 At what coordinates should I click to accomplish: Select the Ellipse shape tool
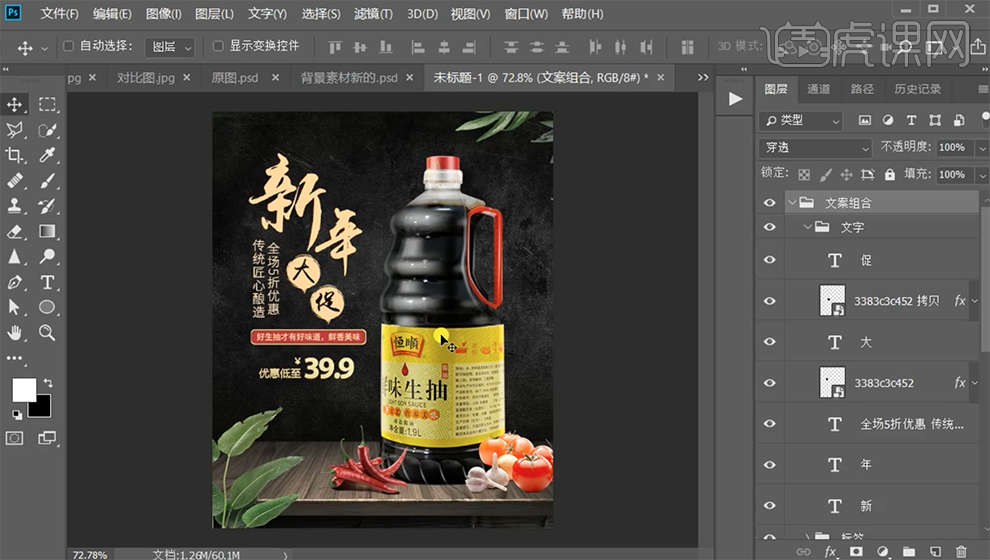pyautogui.click(x=47, y=307)
